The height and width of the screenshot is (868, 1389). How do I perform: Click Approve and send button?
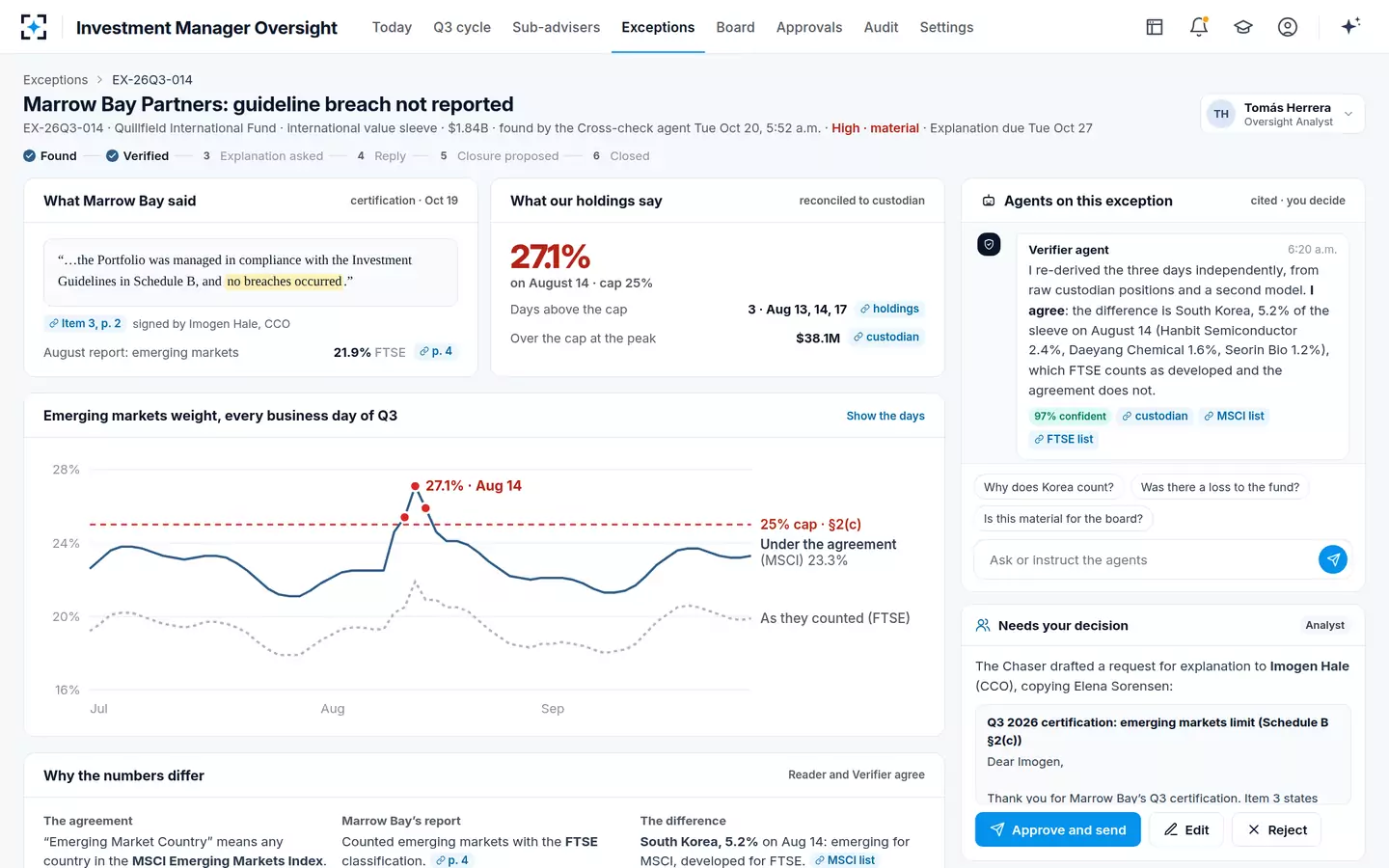point(1057,829)
